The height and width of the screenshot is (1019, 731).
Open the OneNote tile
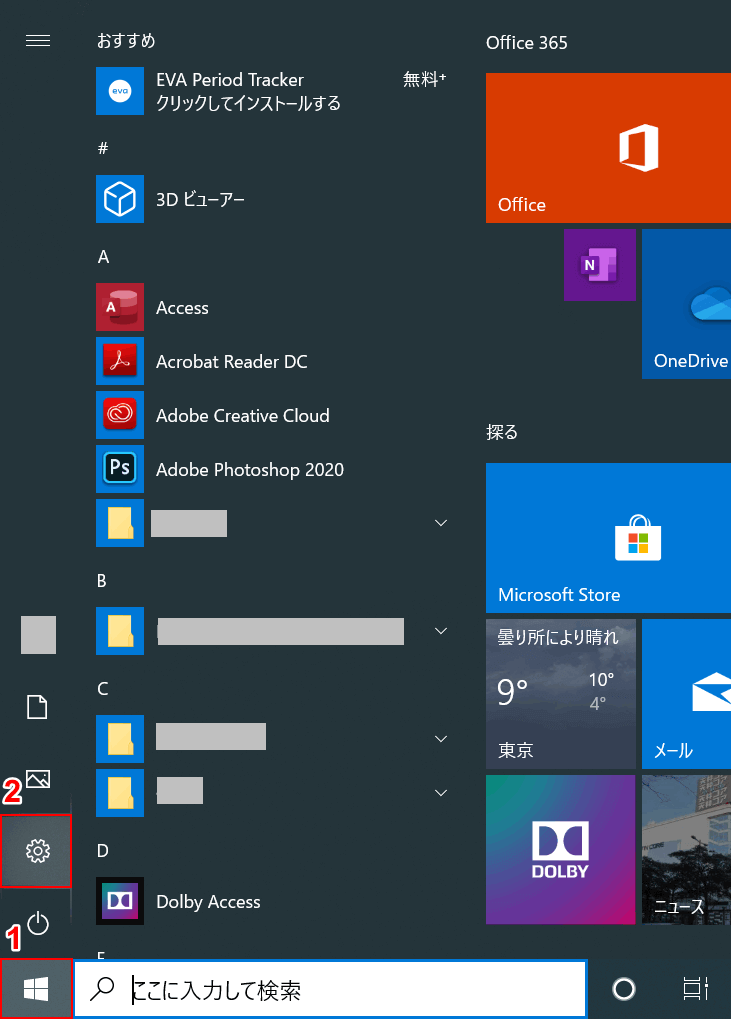pos(599,265)
